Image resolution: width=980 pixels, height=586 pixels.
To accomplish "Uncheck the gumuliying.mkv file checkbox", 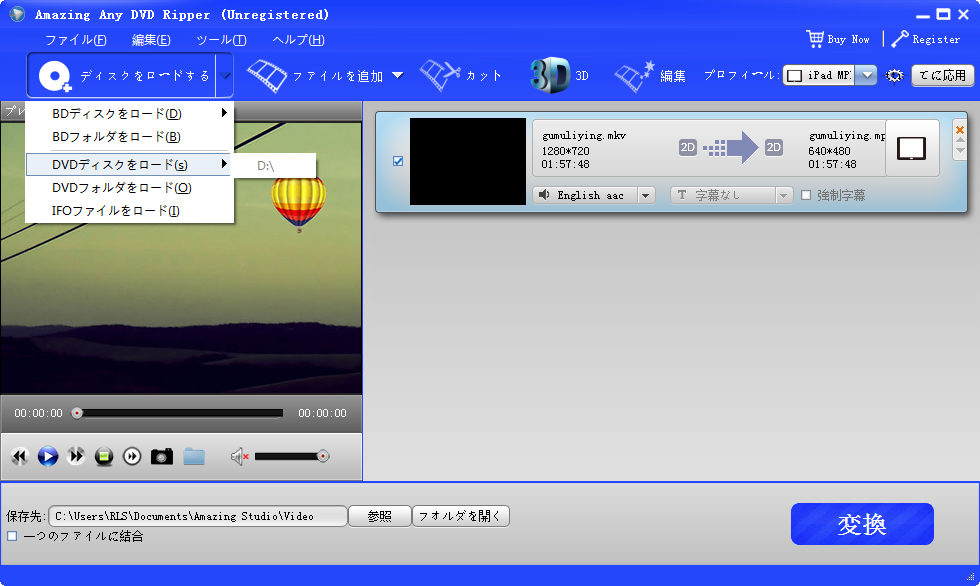I will click(398, 161).
